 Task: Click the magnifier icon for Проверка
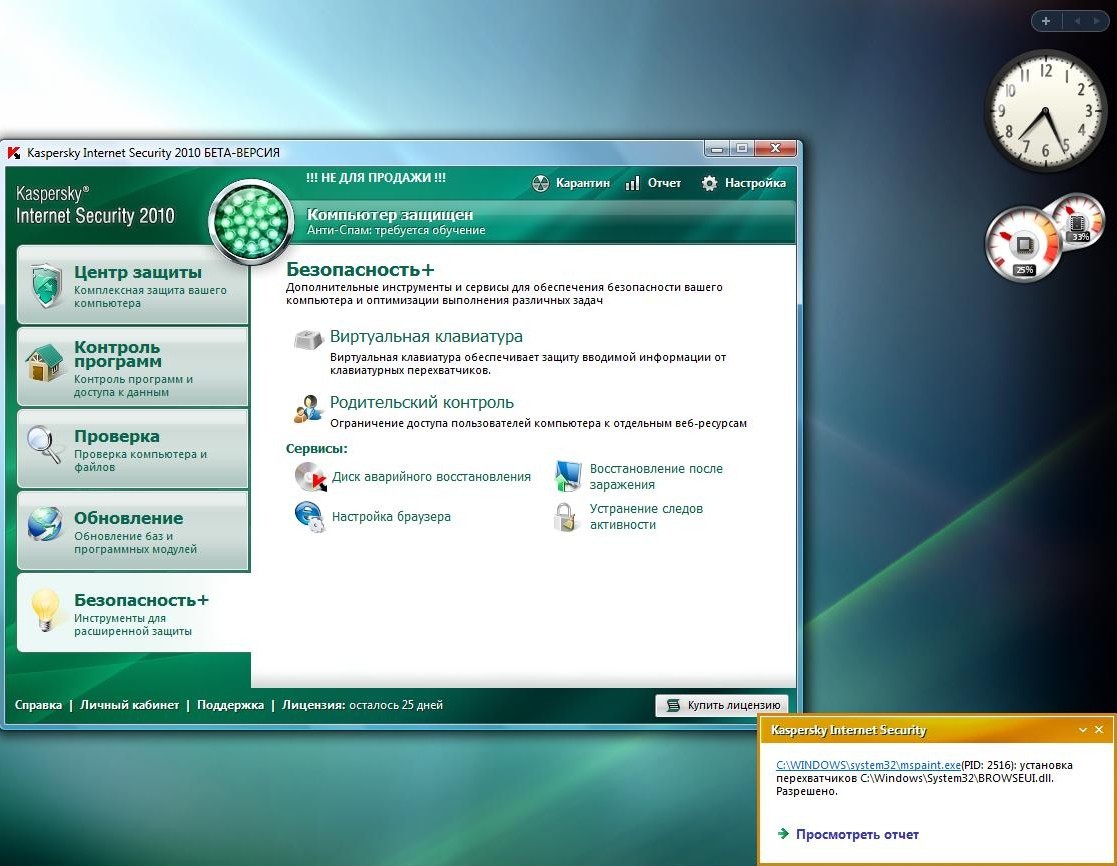click(44, 444)
